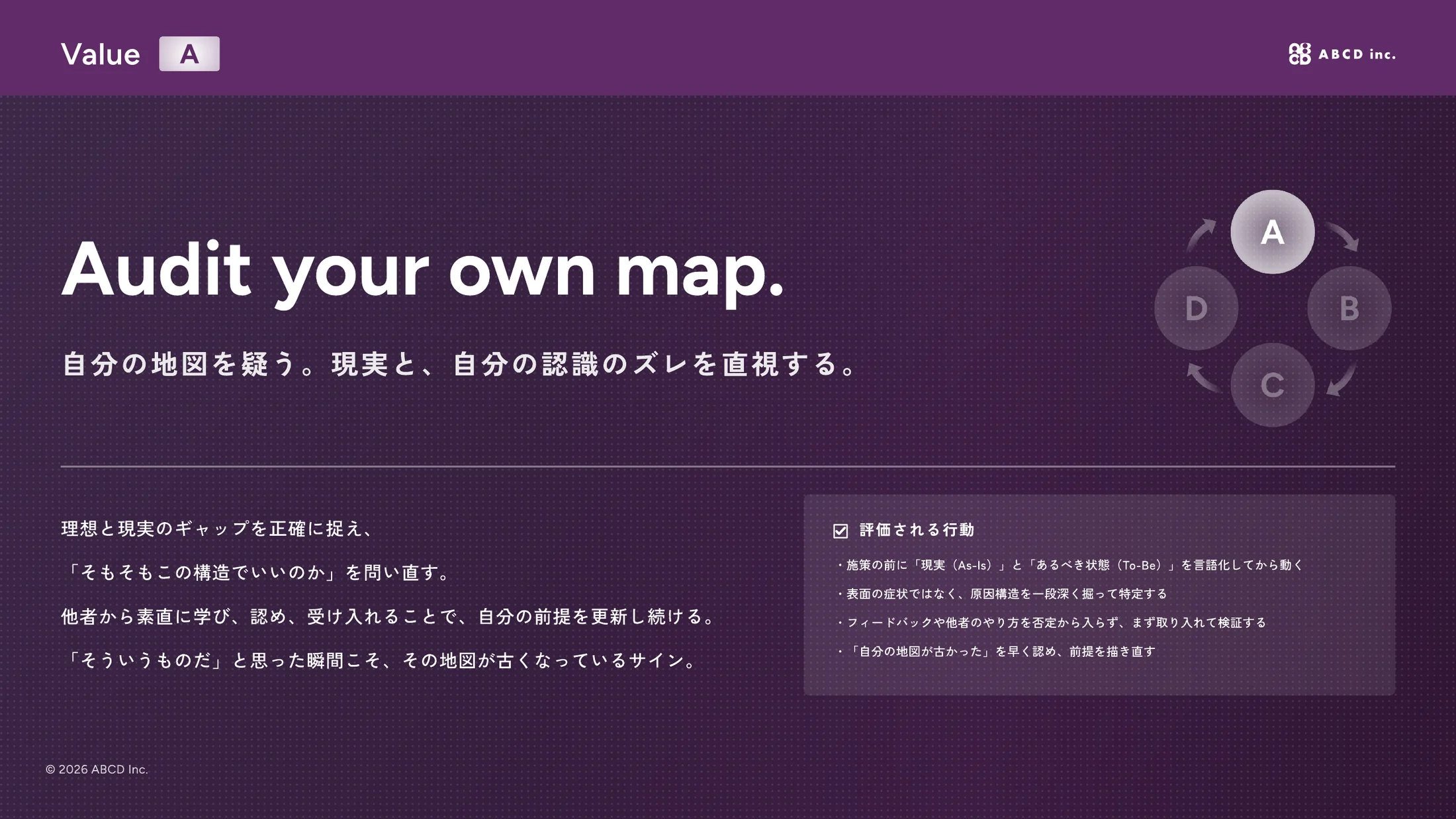Click the arrow from C to D
The image size is (1456, 819).
tap(1203, 378)
